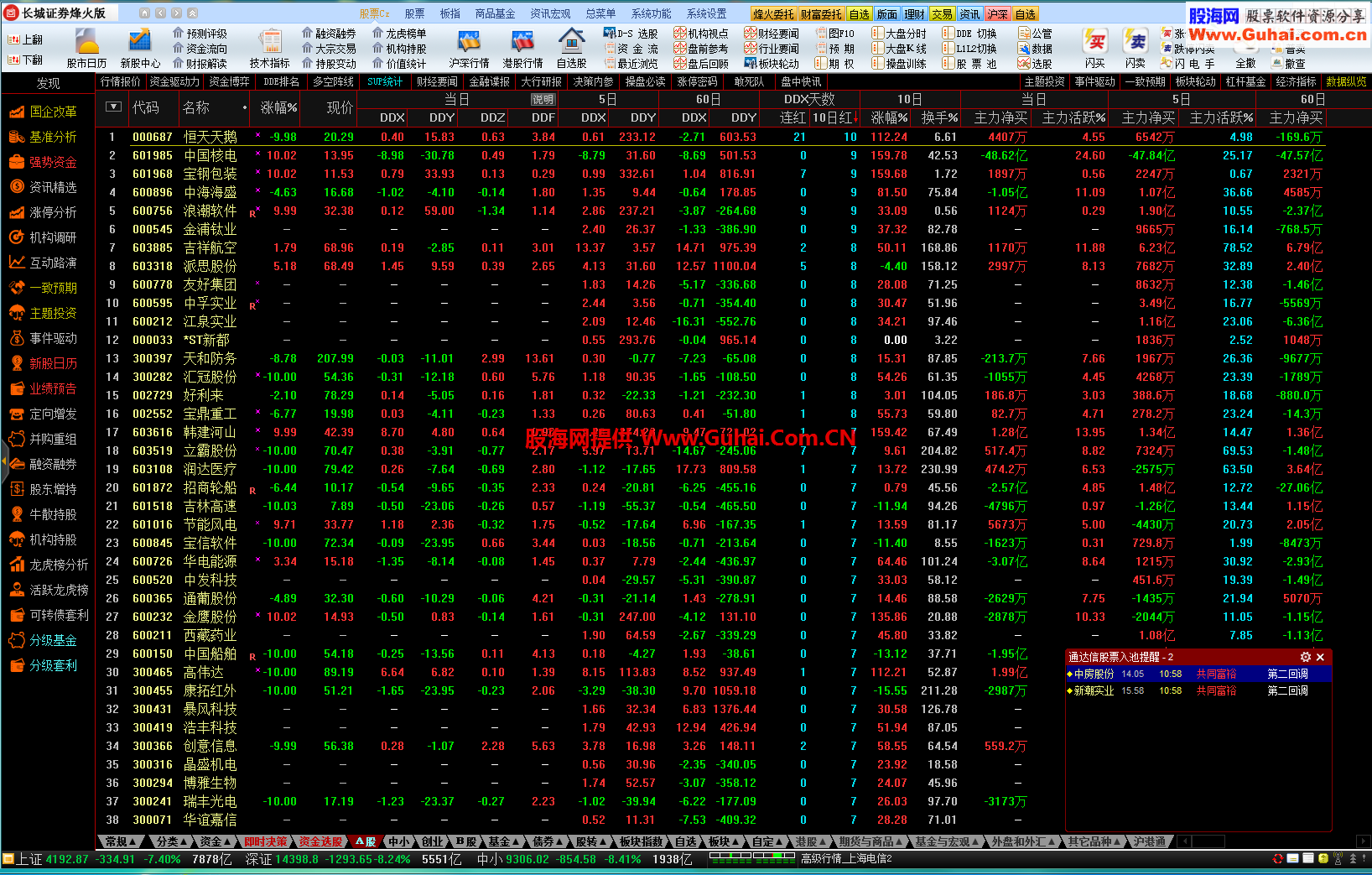This screenshot has height=875, width=1372.
Task: Select the 即时决策 bottom tab
Action: pyautogui.click(x=266, y=841)
